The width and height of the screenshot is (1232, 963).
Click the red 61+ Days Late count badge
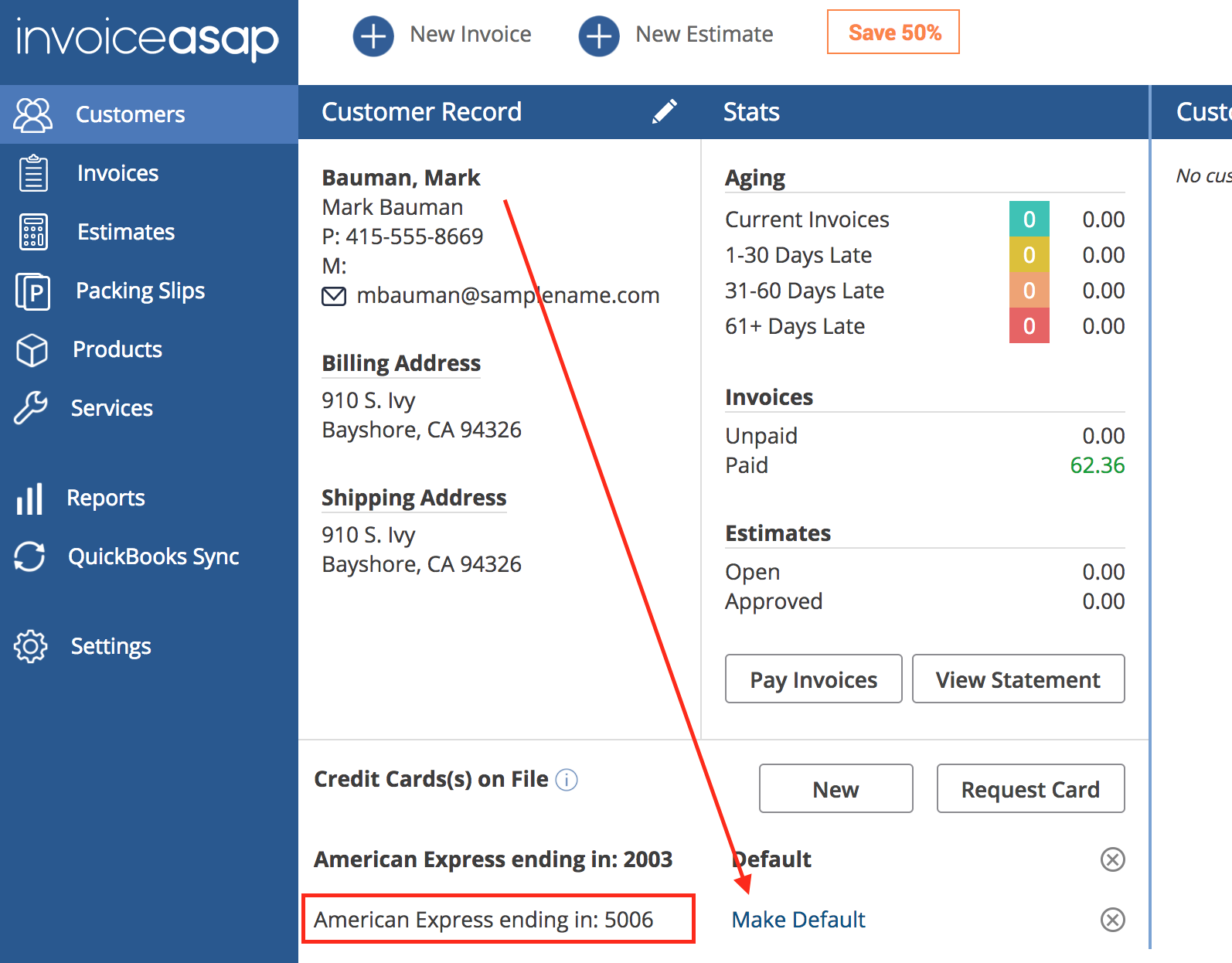pyautogui.click(x=1029, y=326)
